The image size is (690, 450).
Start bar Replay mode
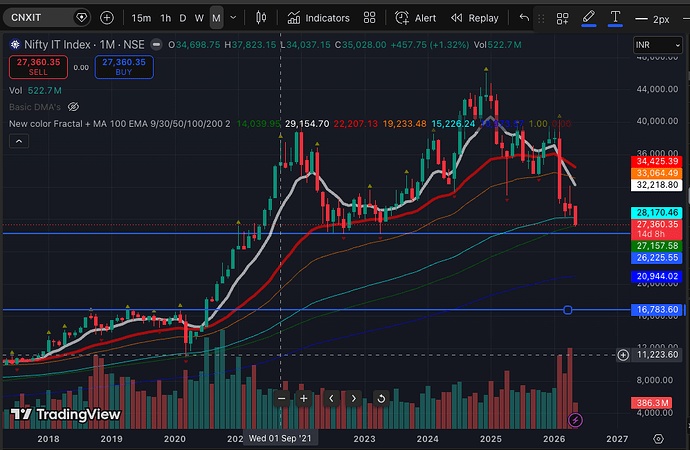pyautogui.click(x=475, y=18)
